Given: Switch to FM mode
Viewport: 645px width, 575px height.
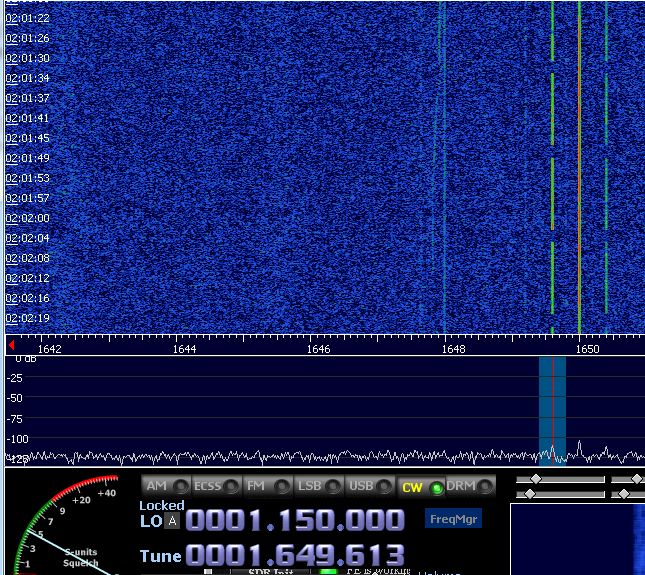Looking at the screenshot, I should (x=268, y=486).
